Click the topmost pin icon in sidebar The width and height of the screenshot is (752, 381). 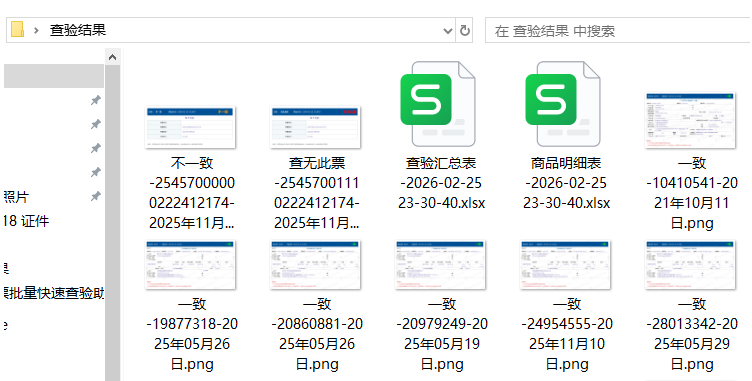pyautogui.click(x=96, y=100)
